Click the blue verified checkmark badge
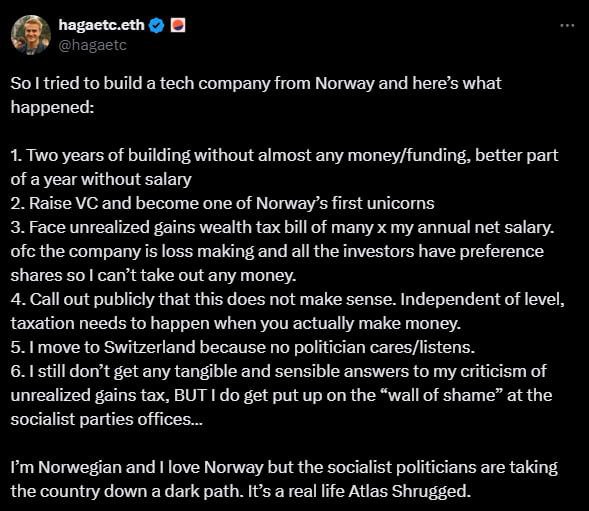 click(x=157, y=26)
